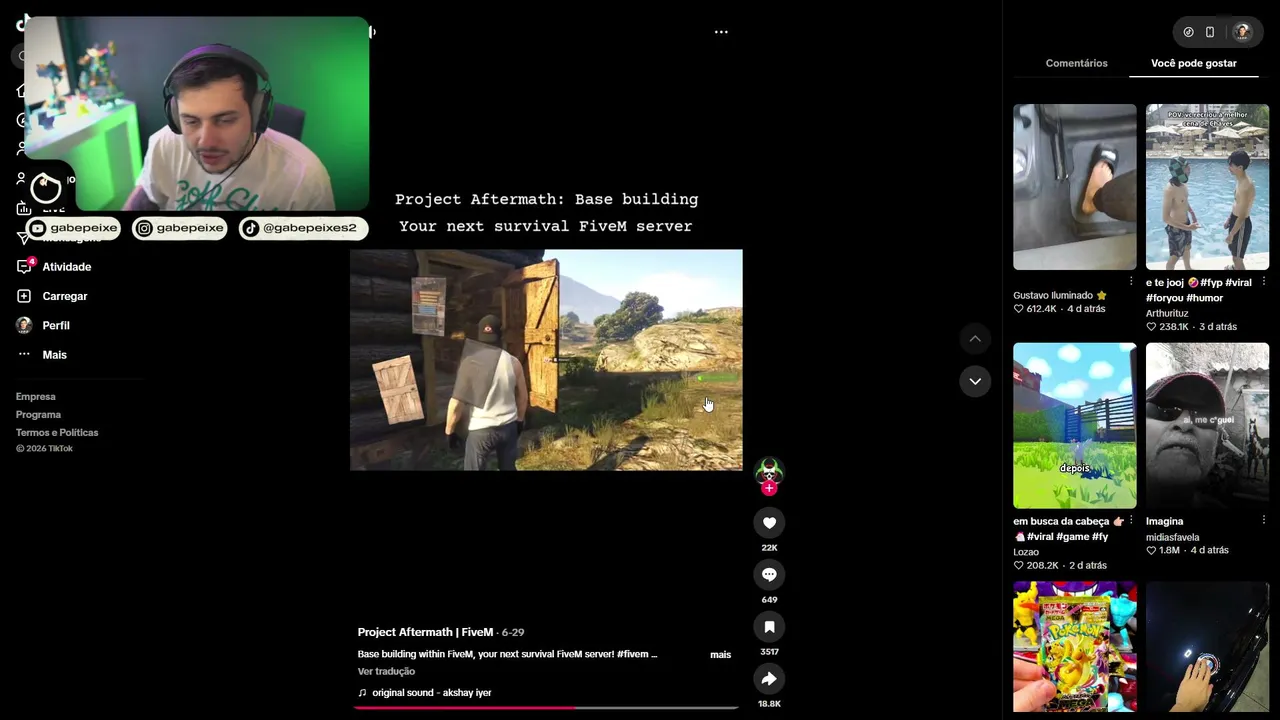Viewport: 1280px width, 720px height.
Task: Open Atividade in the sidebar menu
Action: [x=66, y=267]
